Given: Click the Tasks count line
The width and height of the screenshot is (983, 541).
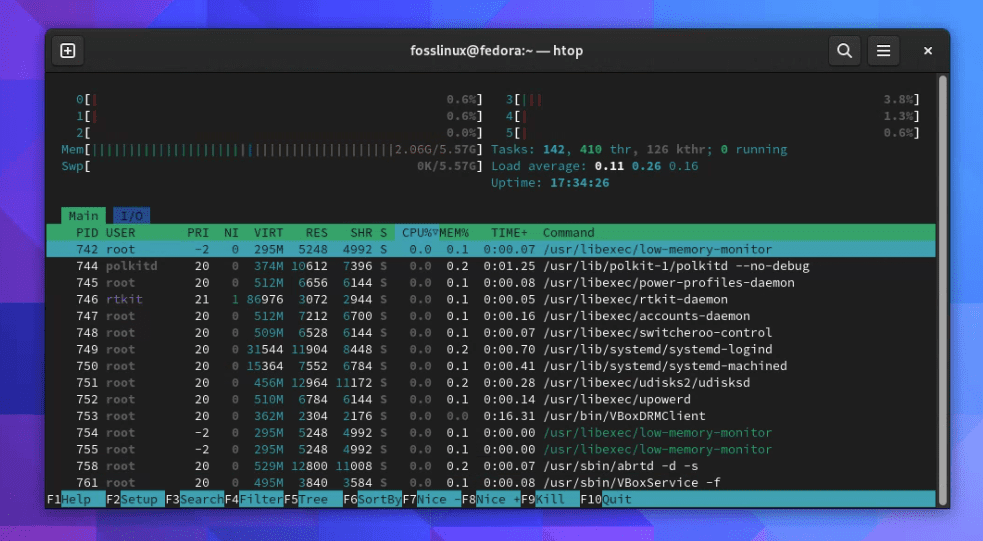Looking at the screenshot, I should coord(639,150).
